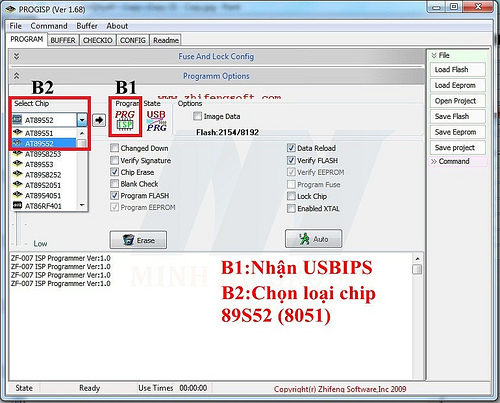Open the File menu

pyautogui.click(x=15, y=26)
